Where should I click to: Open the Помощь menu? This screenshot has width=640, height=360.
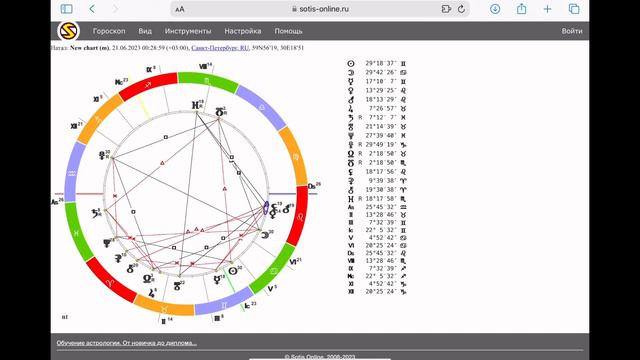[289, 31]
